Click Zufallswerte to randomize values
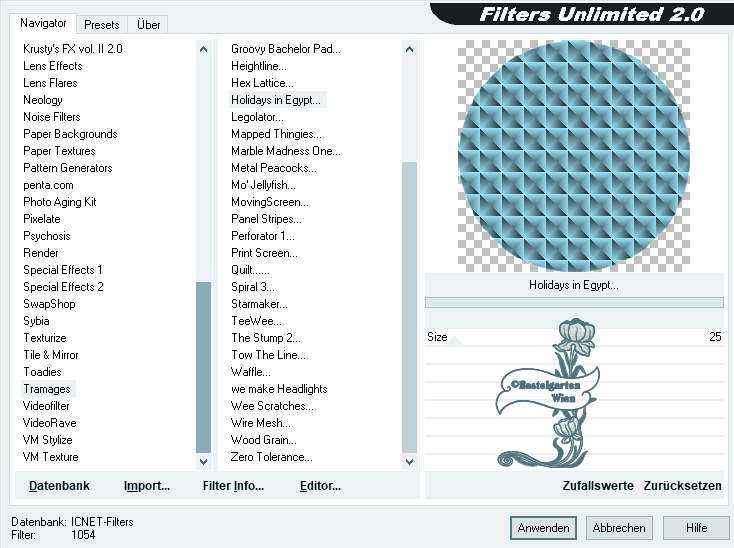 [x=598, y=486]
